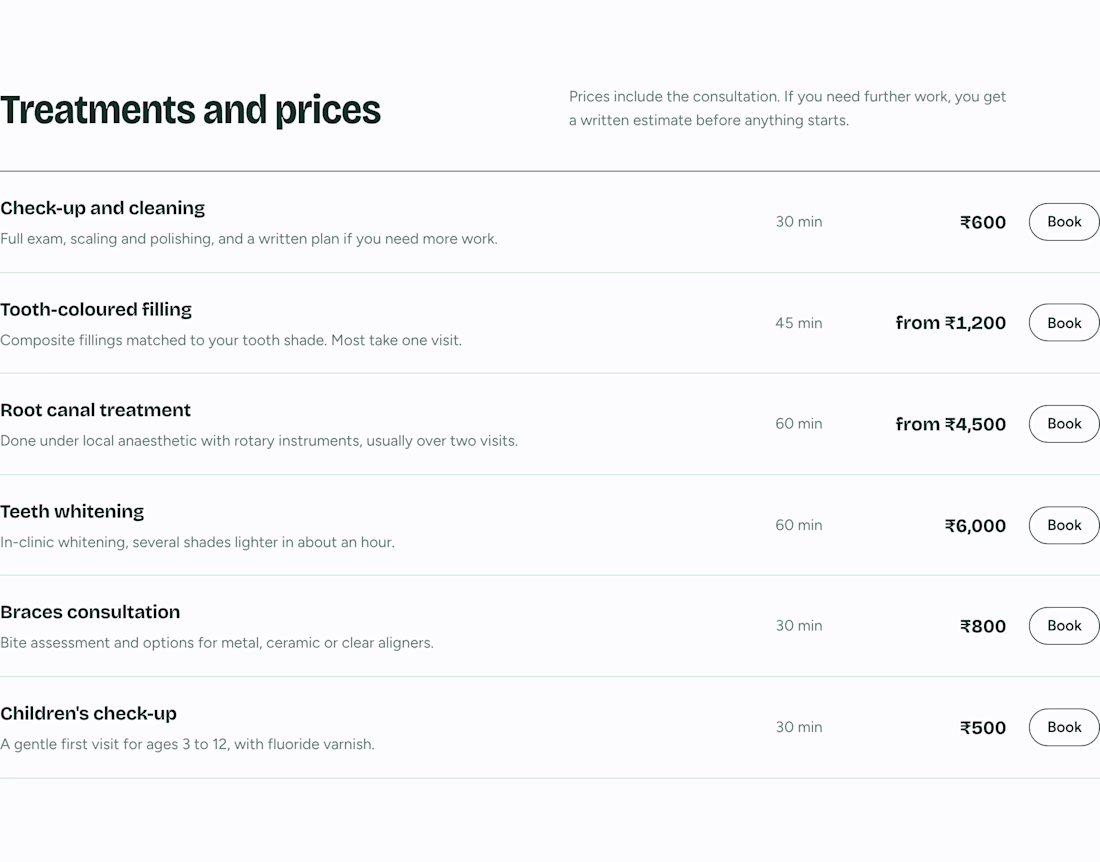Click the 'A gentle first visit' description
Viewport: 1100px width, 862px height.
(x=187, y=744)
